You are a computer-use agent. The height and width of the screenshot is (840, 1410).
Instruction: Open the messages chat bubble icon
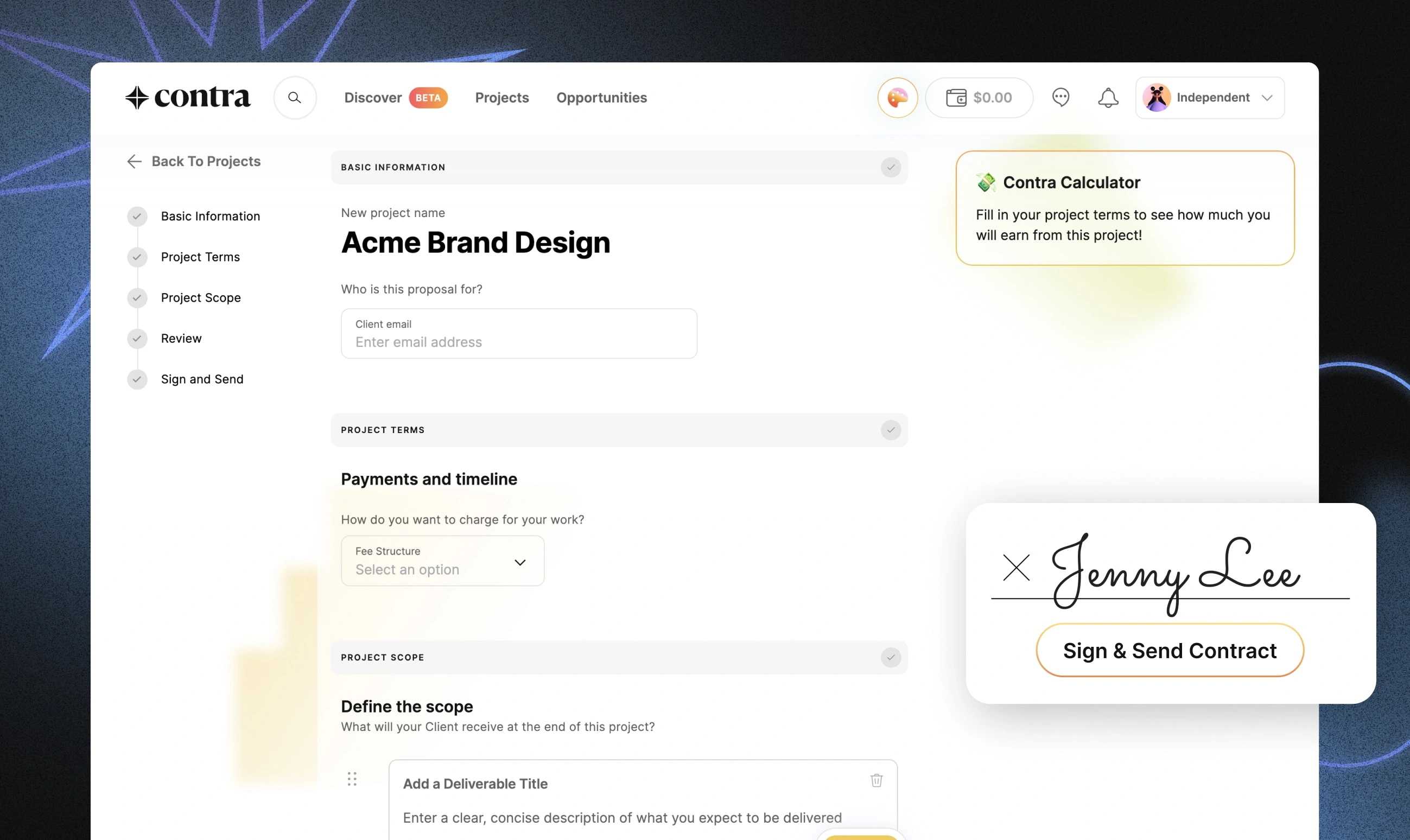point(1060,97)
